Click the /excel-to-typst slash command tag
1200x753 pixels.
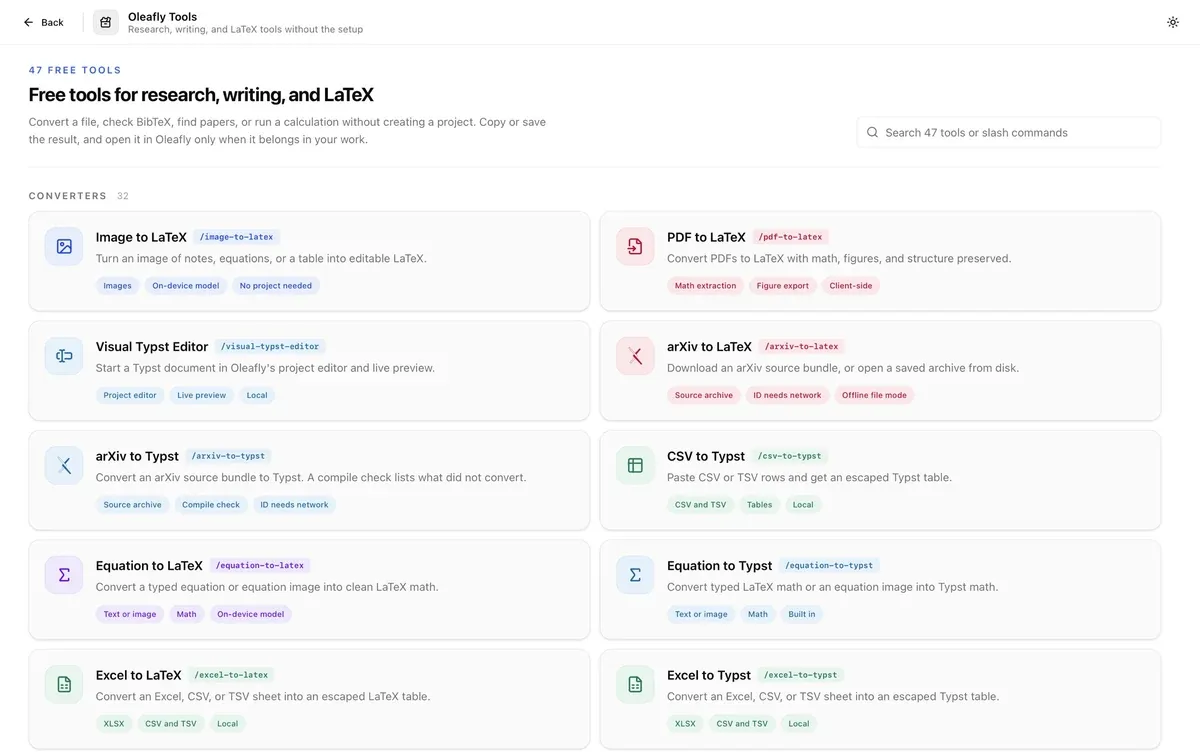[801, 675]
